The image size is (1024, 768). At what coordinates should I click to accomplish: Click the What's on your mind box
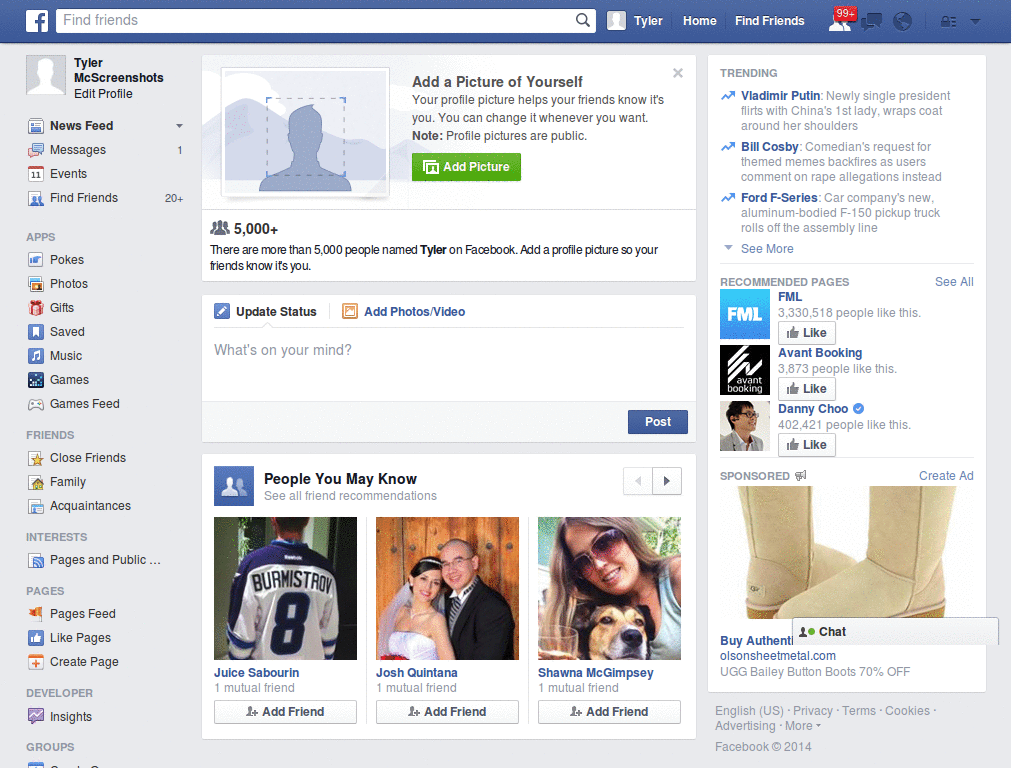(x=449, y=366)
